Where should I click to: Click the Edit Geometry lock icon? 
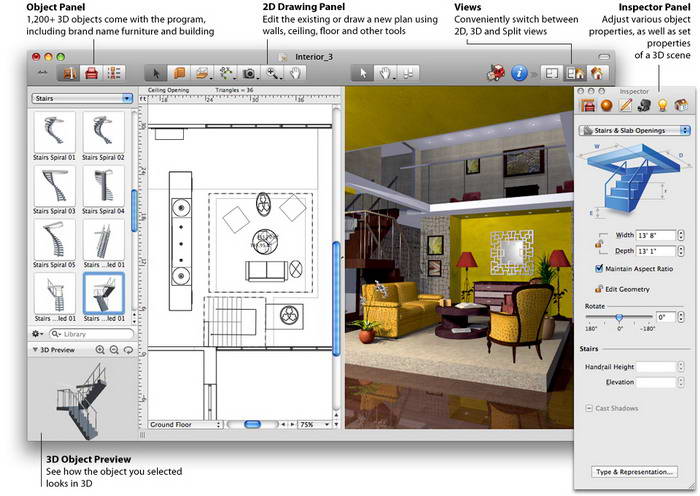tap(599, 289)
